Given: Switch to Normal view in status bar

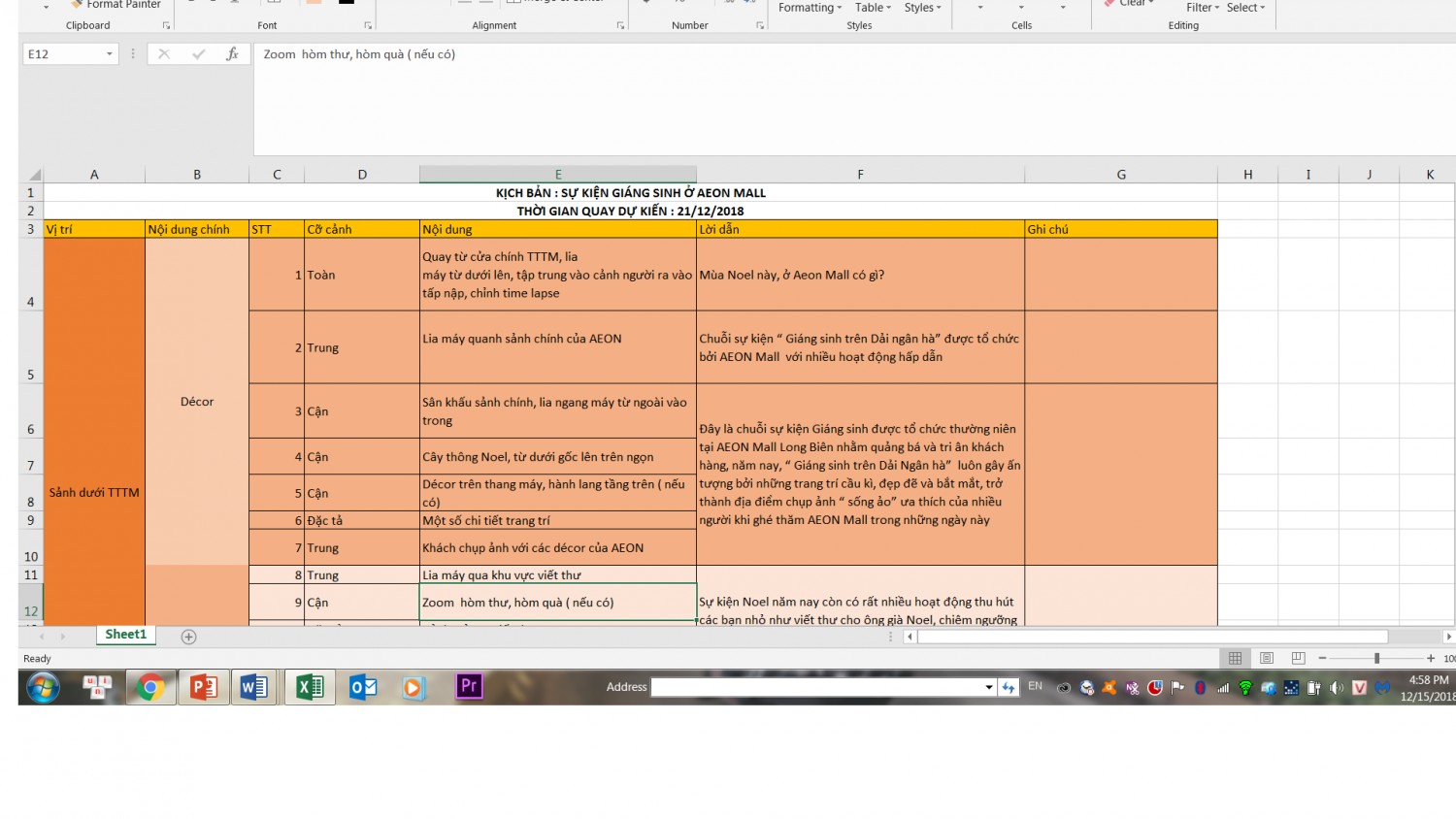Looking at the screenshot, I should point(1235,658).
